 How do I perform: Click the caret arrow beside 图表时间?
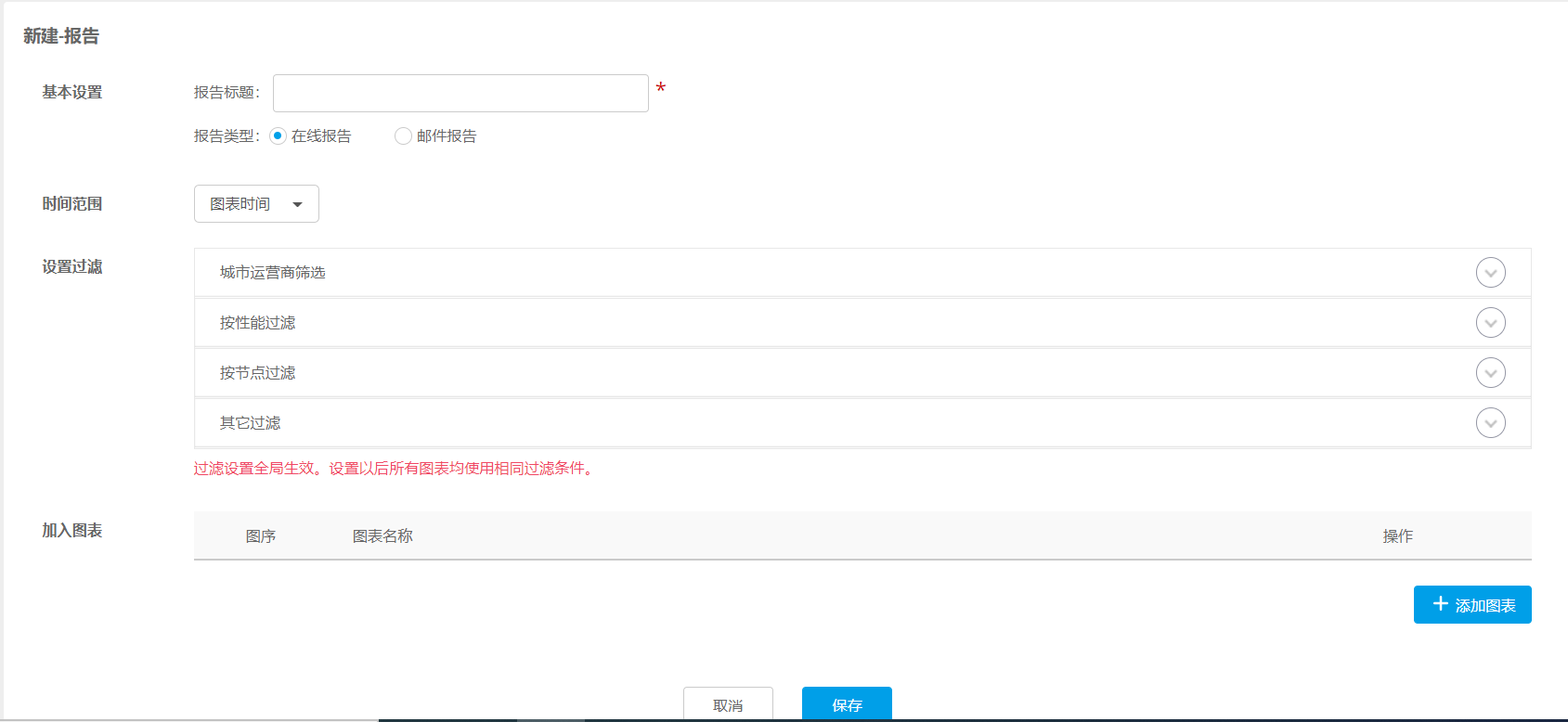pos(297,204)
